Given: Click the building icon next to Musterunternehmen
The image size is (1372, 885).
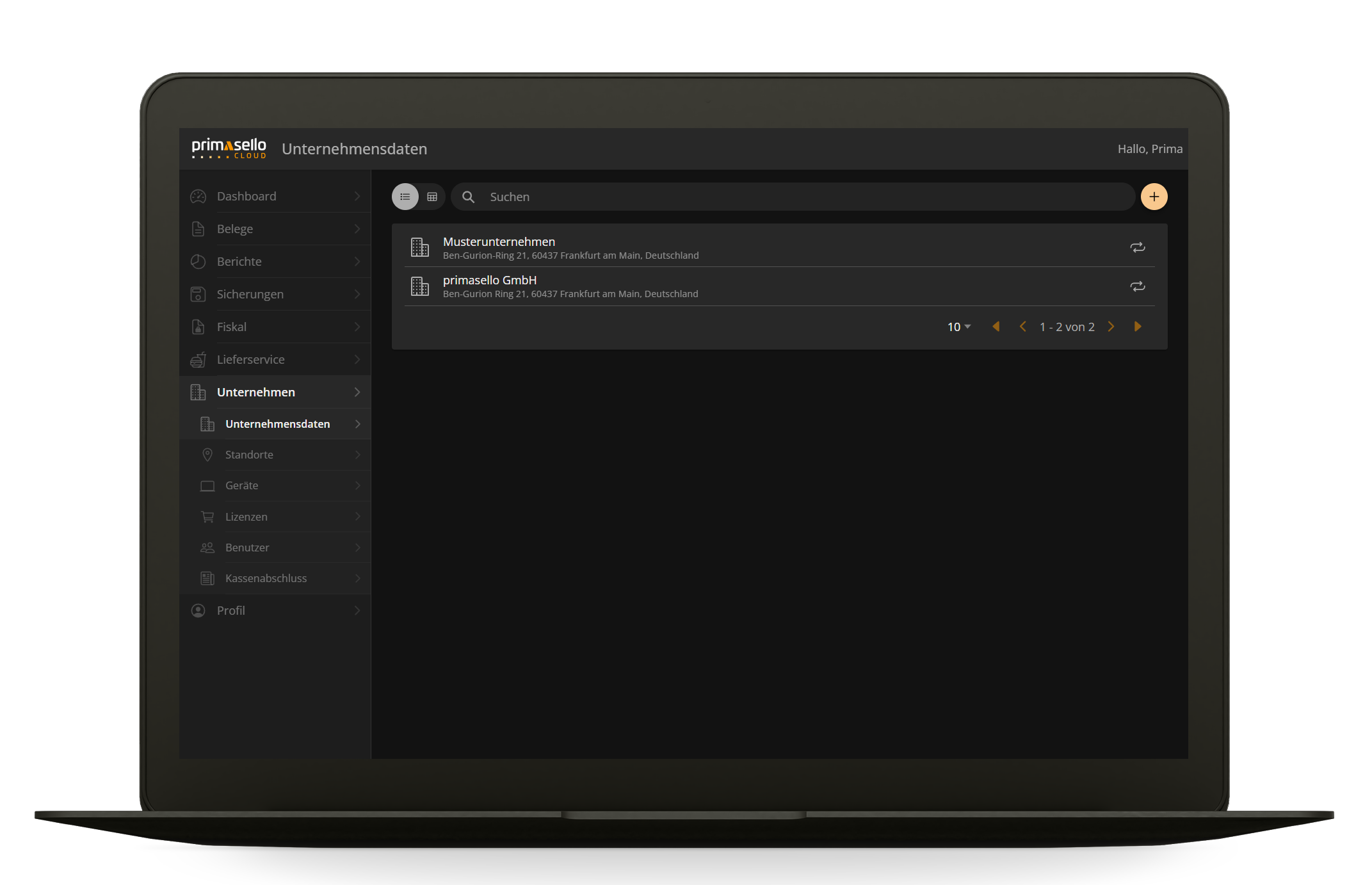Looking at the screenshot, I should tap(420, 247).
